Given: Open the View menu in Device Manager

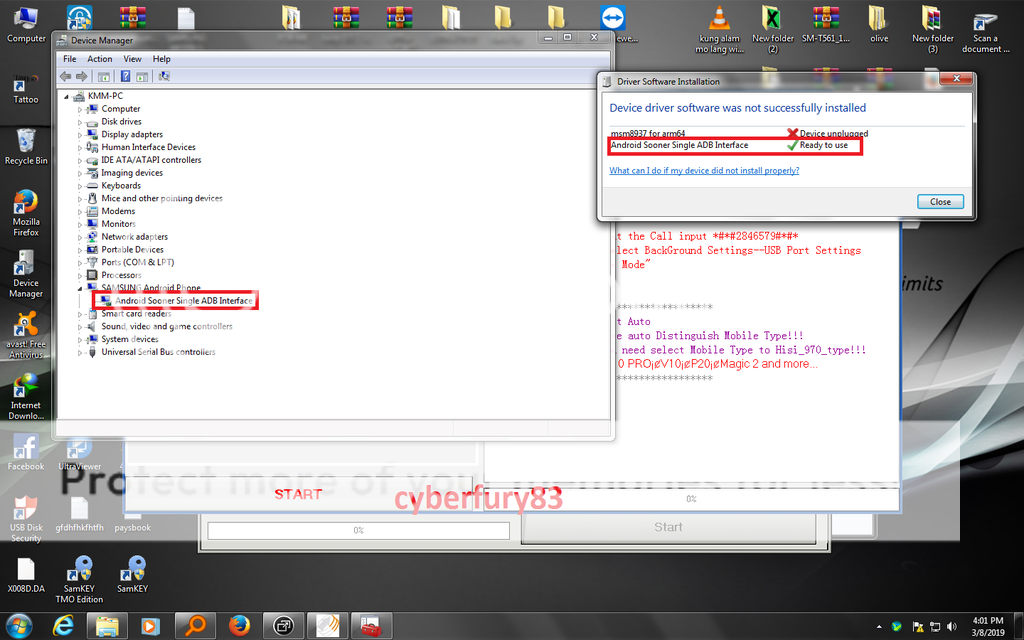Looking at the screenshot, I should [x=132, y=59].
